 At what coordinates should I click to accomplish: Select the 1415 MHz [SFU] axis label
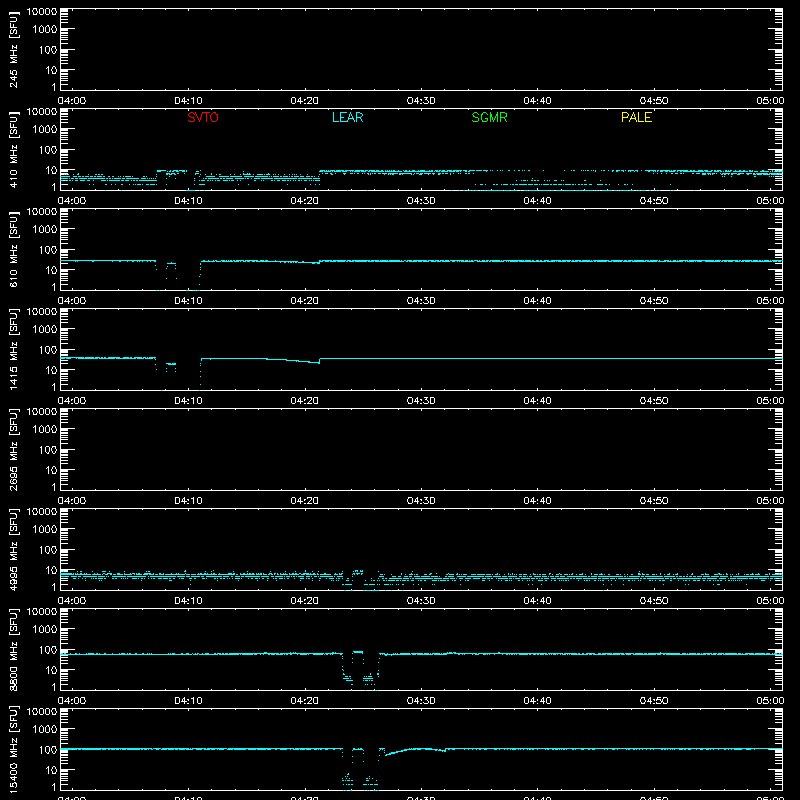pyautogui.click(x=13, y=349)
